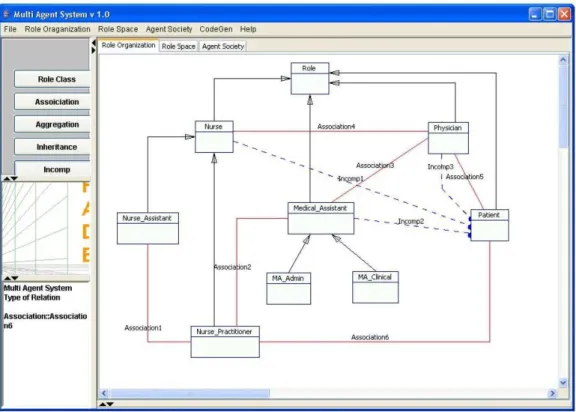Open the Help menu
This screenshot has width=576, height=412.
[248, 29]
